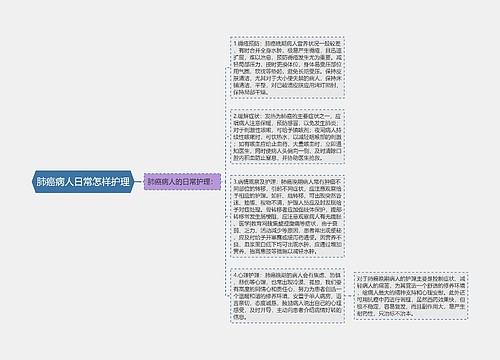Click the note beginning with 3.病情观察及护理
Screen dimensions: 500x360
click(287, 216)
